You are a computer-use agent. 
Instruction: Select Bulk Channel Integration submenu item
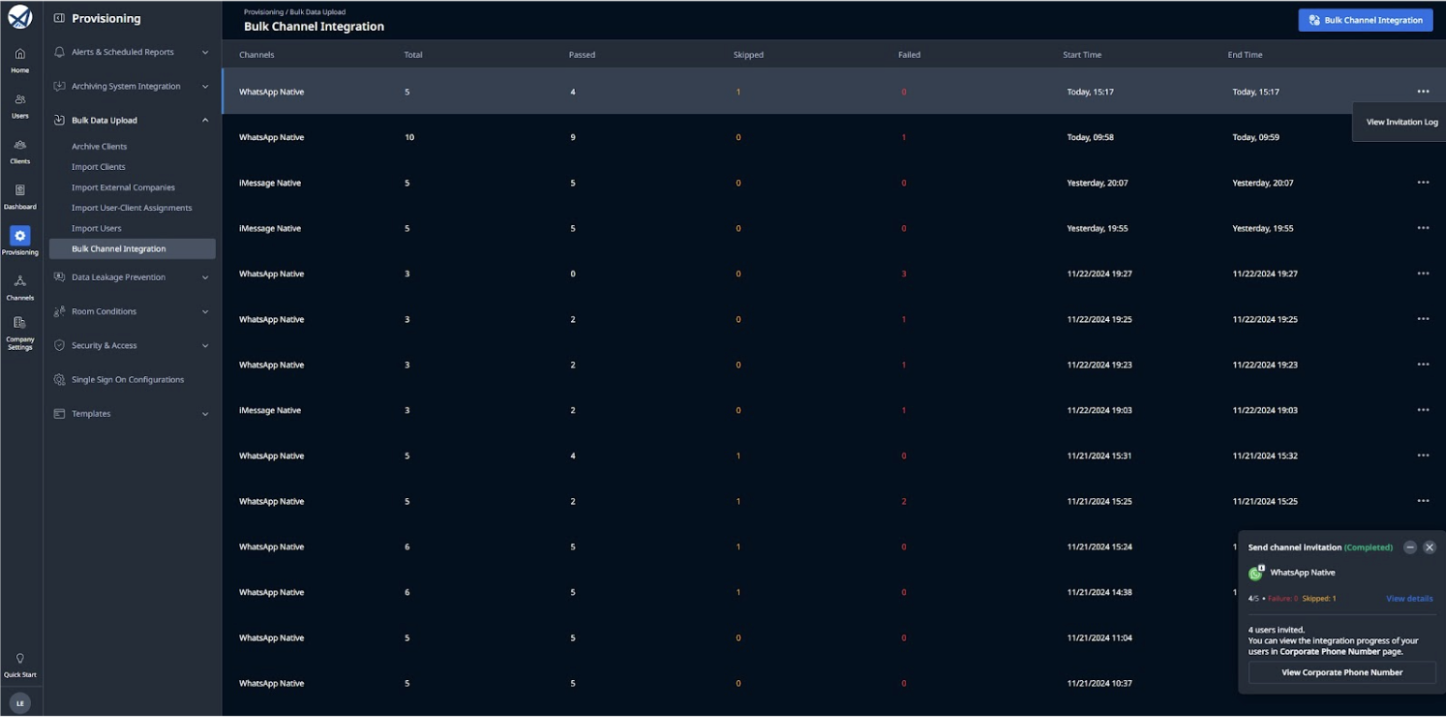point(132,249)
